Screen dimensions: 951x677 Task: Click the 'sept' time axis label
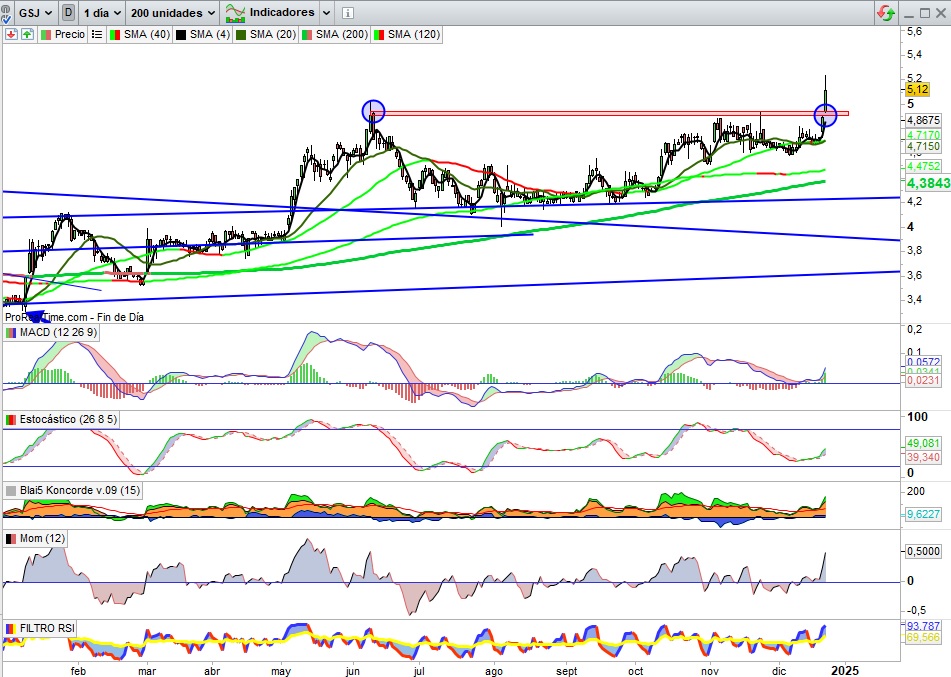[566, 671]
